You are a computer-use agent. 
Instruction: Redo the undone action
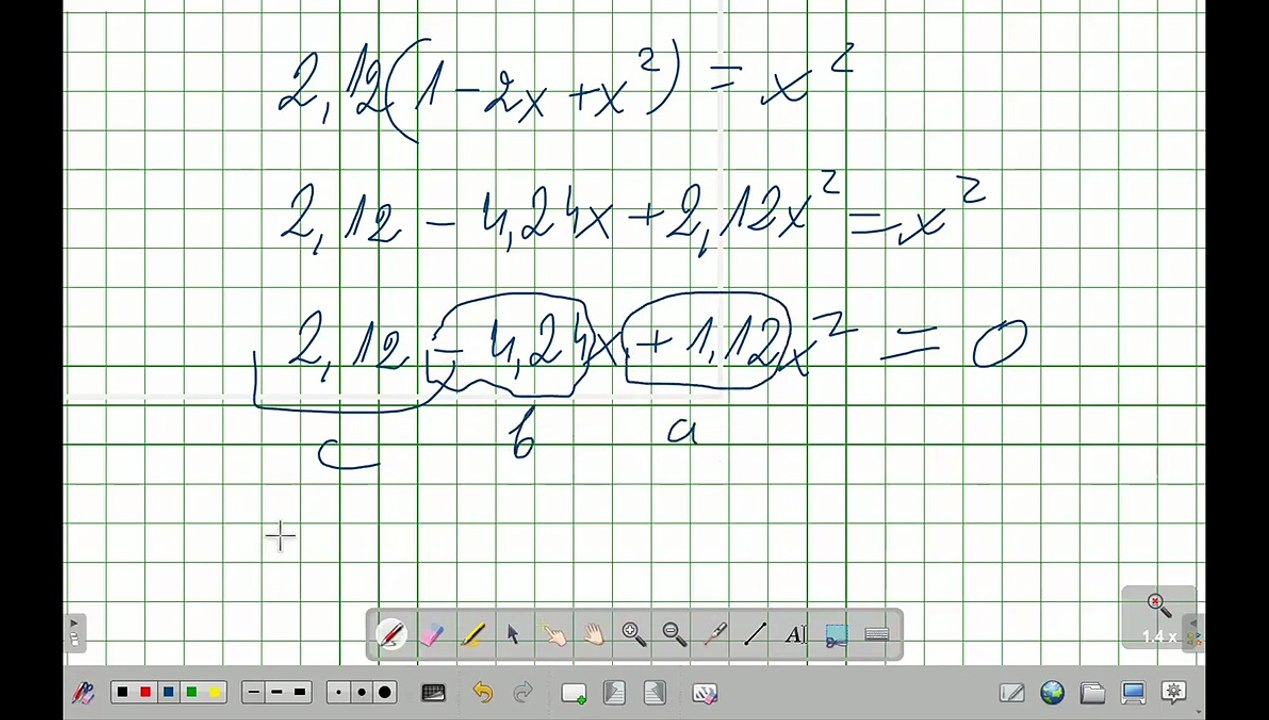point(522,692)
